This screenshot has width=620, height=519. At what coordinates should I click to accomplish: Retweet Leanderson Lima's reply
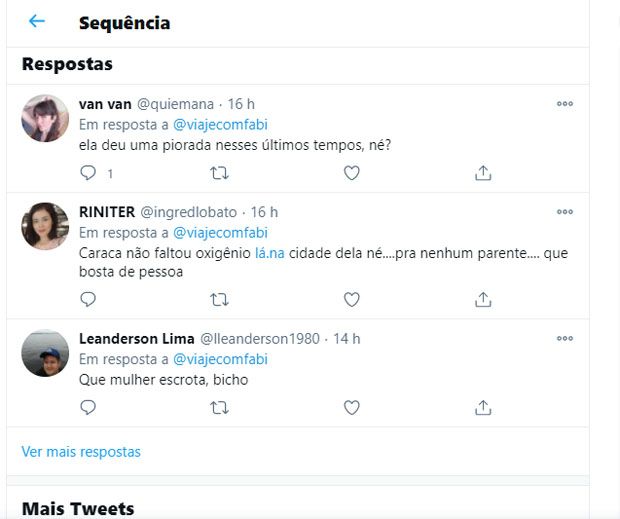(x=220, y=407)
